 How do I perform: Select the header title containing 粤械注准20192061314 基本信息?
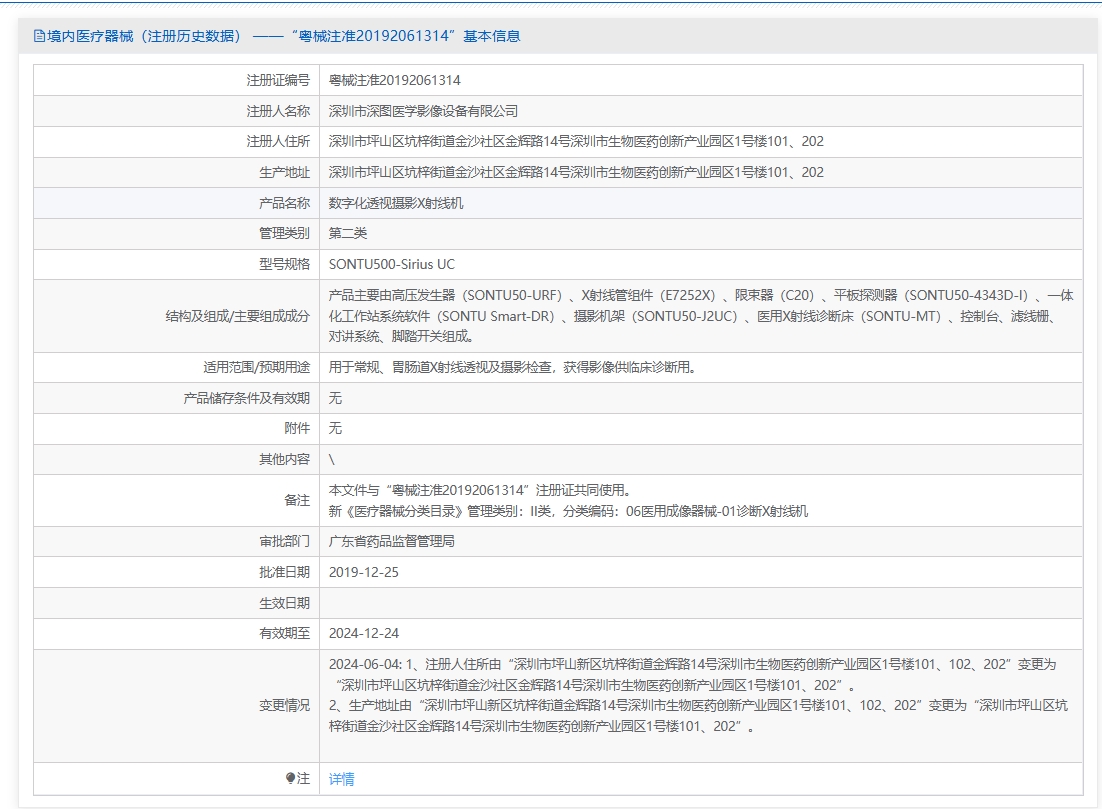(283, 37)
